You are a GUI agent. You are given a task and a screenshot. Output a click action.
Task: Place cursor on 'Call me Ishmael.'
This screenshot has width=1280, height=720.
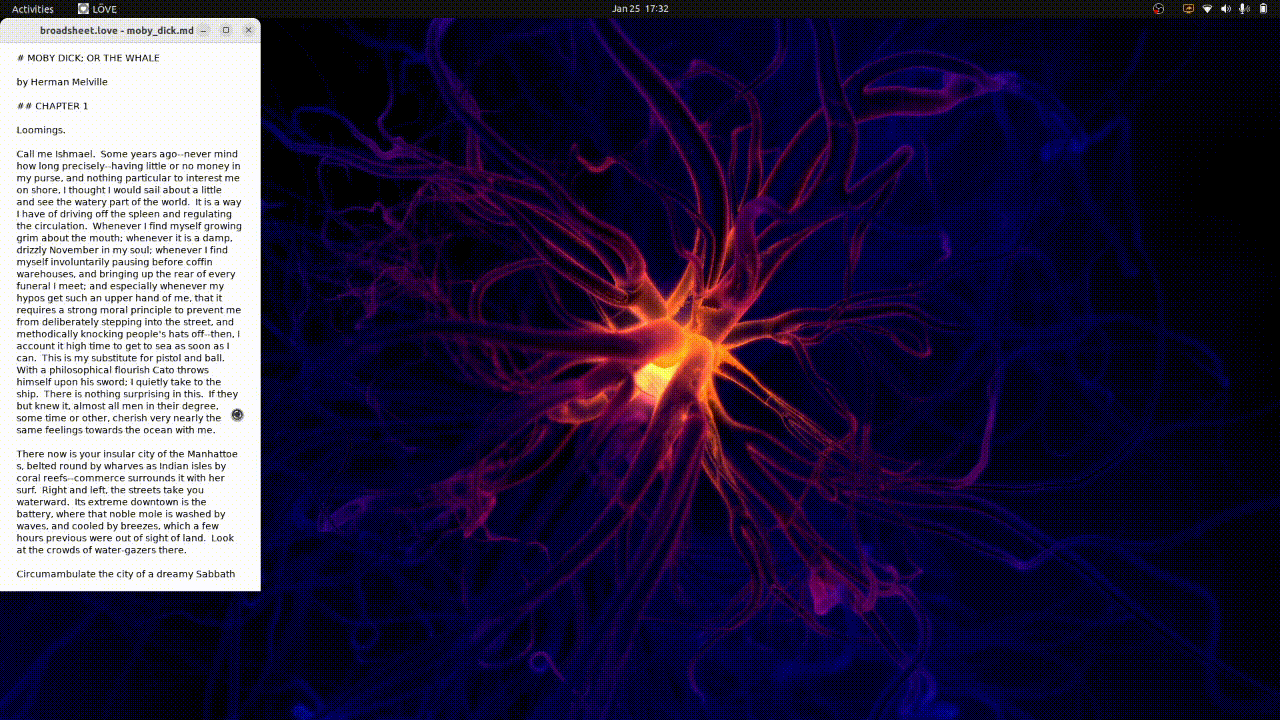(55, 154)
